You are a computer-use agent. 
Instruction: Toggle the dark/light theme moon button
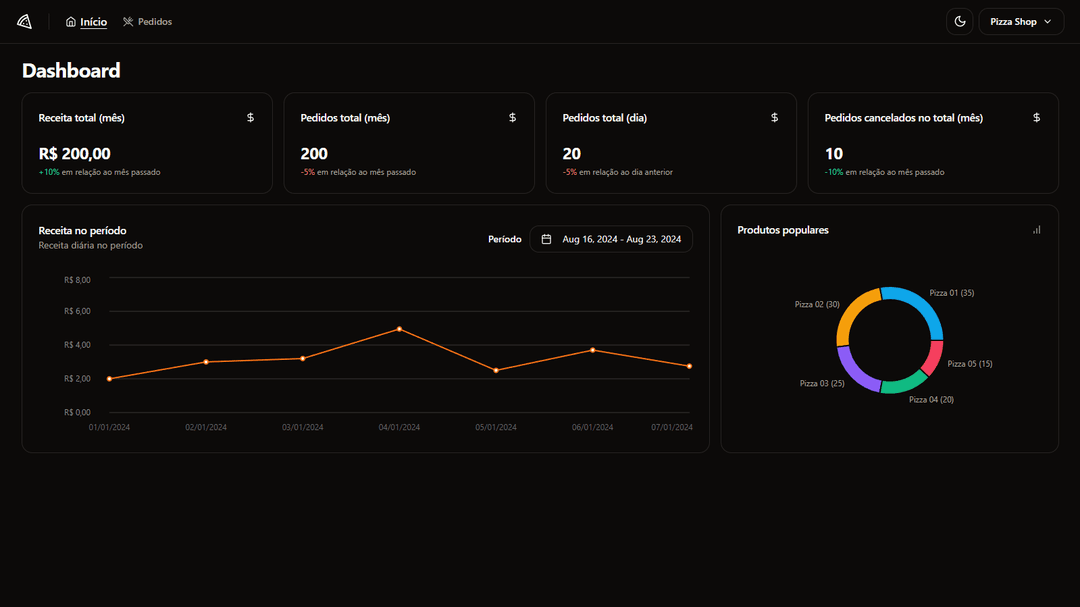959,22
